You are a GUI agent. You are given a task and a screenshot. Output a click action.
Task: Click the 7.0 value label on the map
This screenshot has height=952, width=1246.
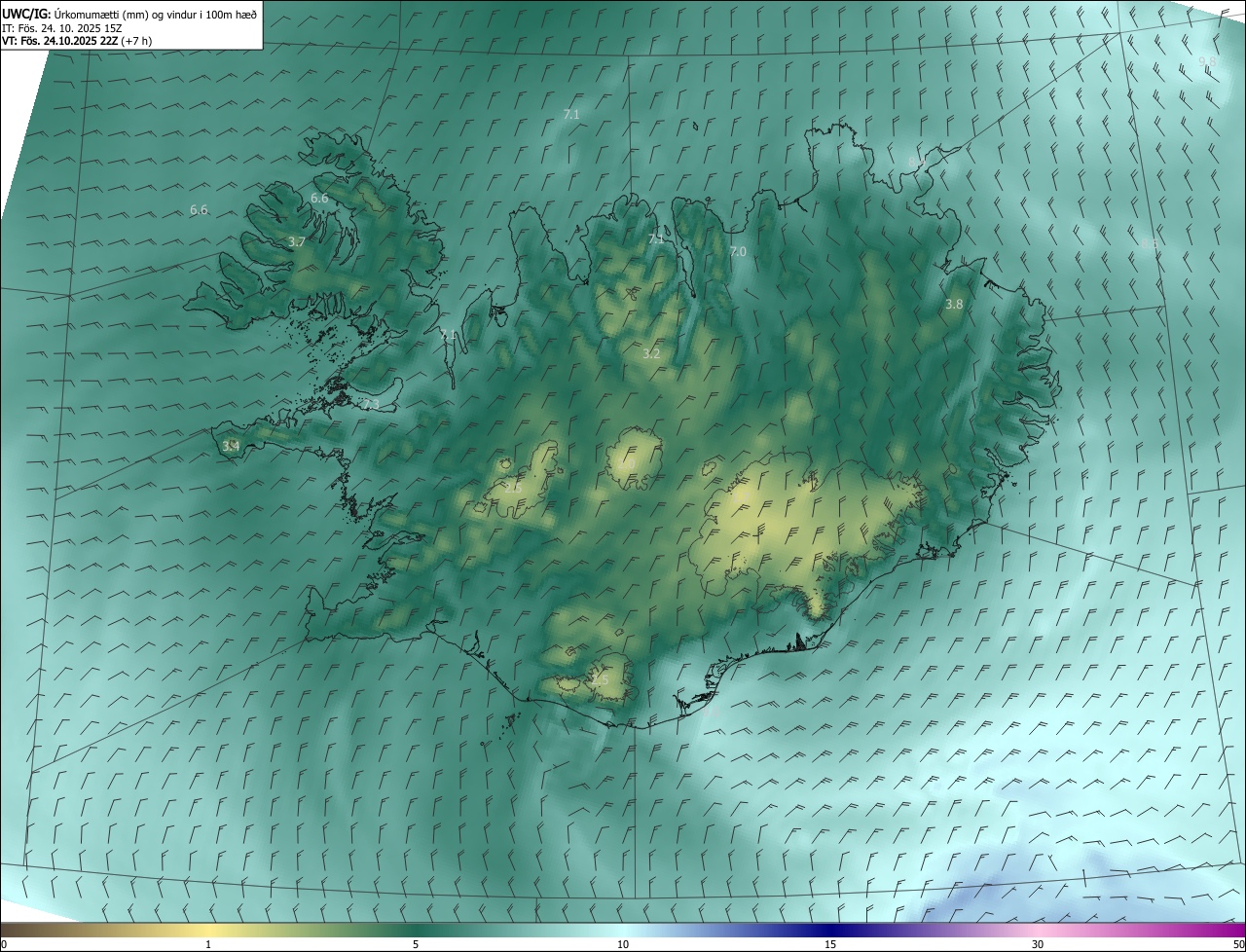pos(738,251)
